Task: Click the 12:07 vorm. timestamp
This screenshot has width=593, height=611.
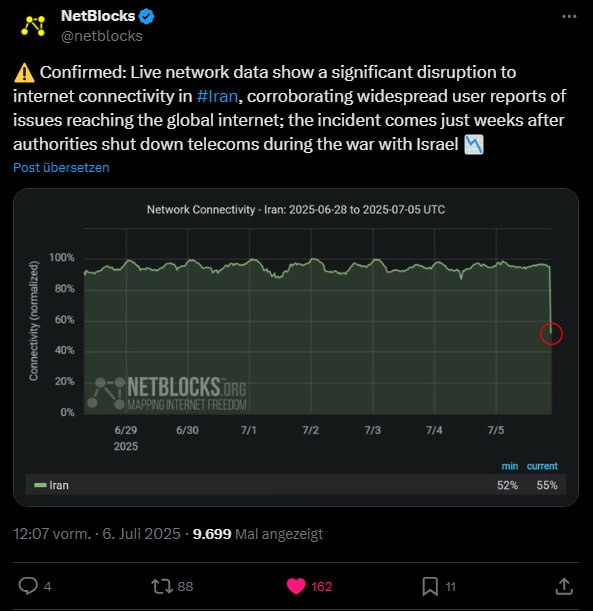Action: pos(52,533)
